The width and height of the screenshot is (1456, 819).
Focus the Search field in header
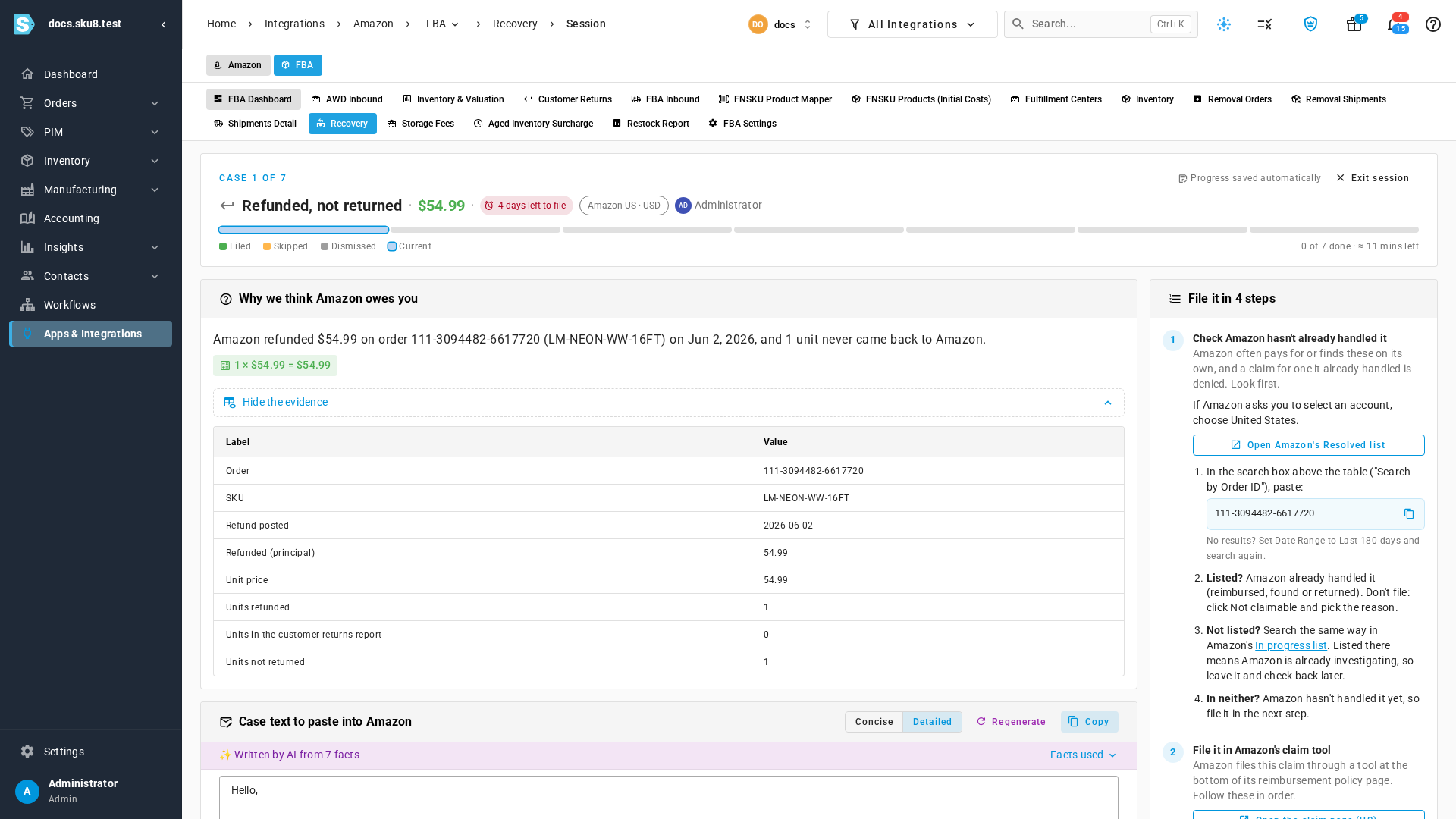point(1101,24)
